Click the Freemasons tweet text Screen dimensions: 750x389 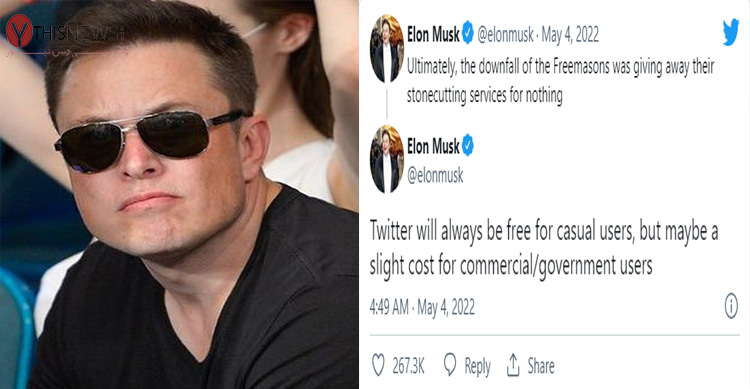click(x=560, y=81)
